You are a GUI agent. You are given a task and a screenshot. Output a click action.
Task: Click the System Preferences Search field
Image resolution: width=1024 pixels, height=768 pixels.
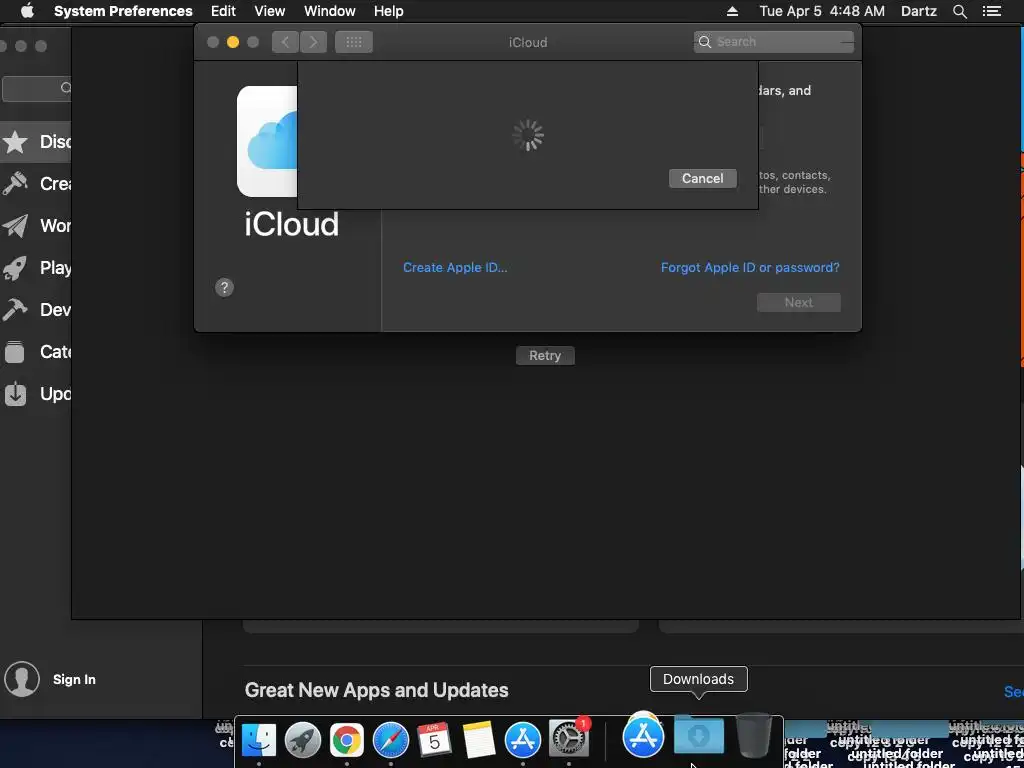point(773,42)
